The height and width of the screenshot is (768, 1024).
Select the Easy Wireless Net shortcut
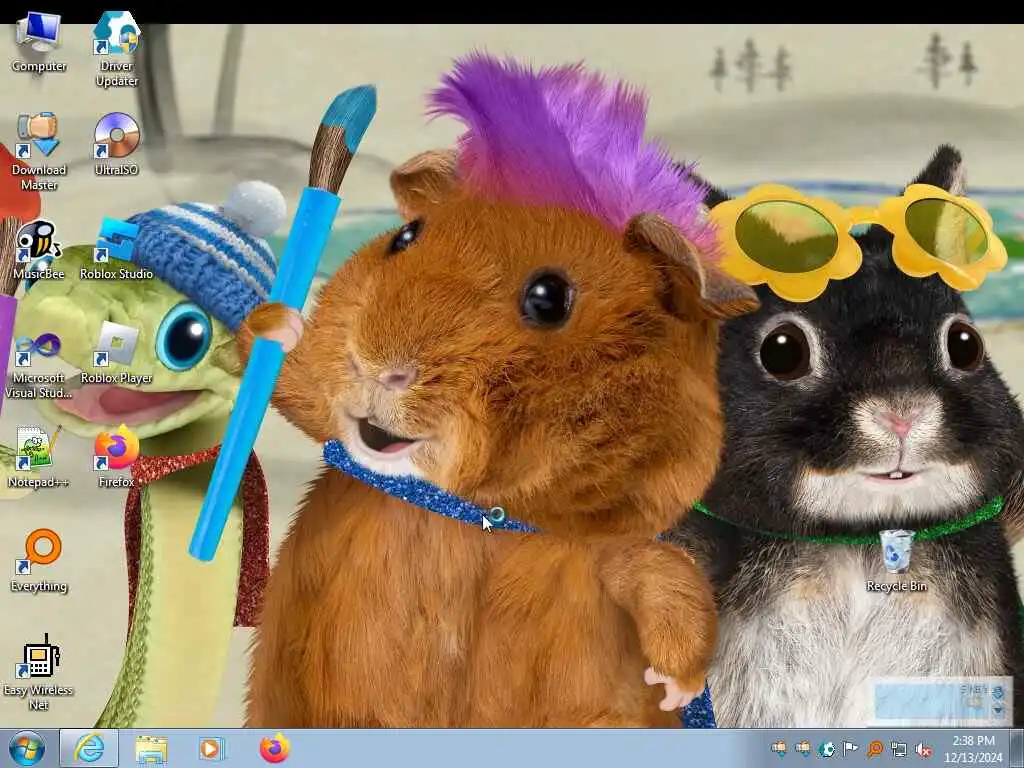(x=39, y=673)
